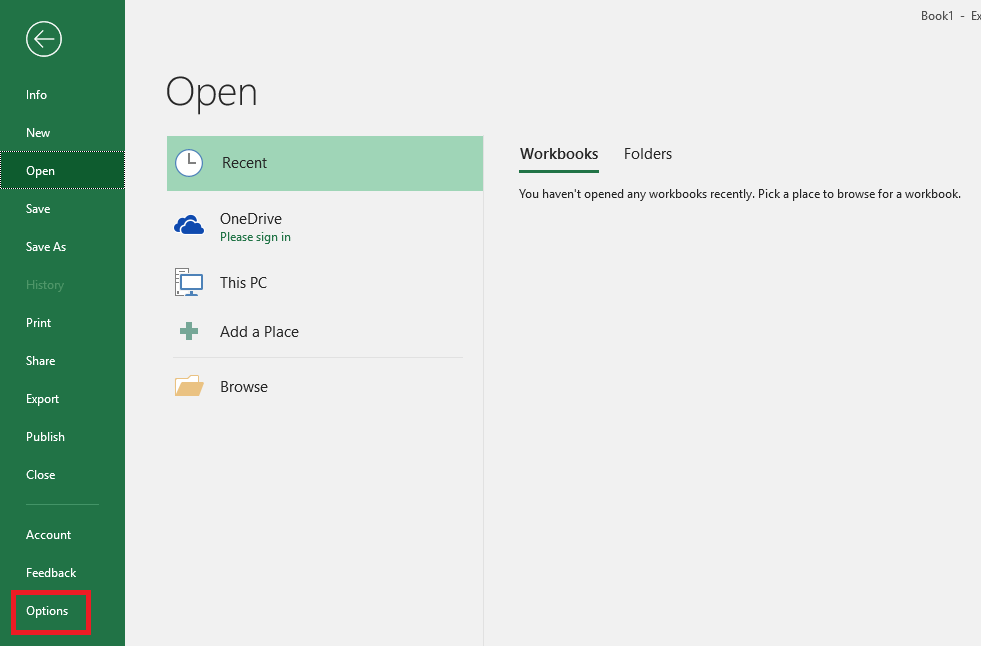Open Excel Options

pyautogui.click(x=47, y=611)
